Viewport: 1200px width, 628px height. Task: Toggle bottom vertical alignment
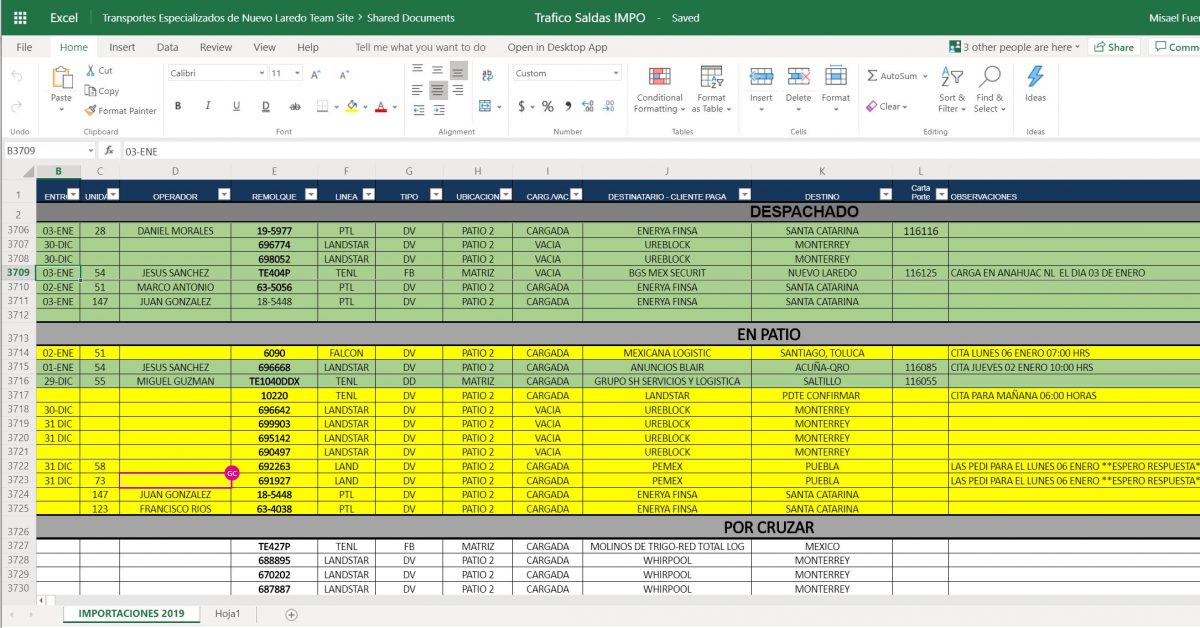click(458, 70)
